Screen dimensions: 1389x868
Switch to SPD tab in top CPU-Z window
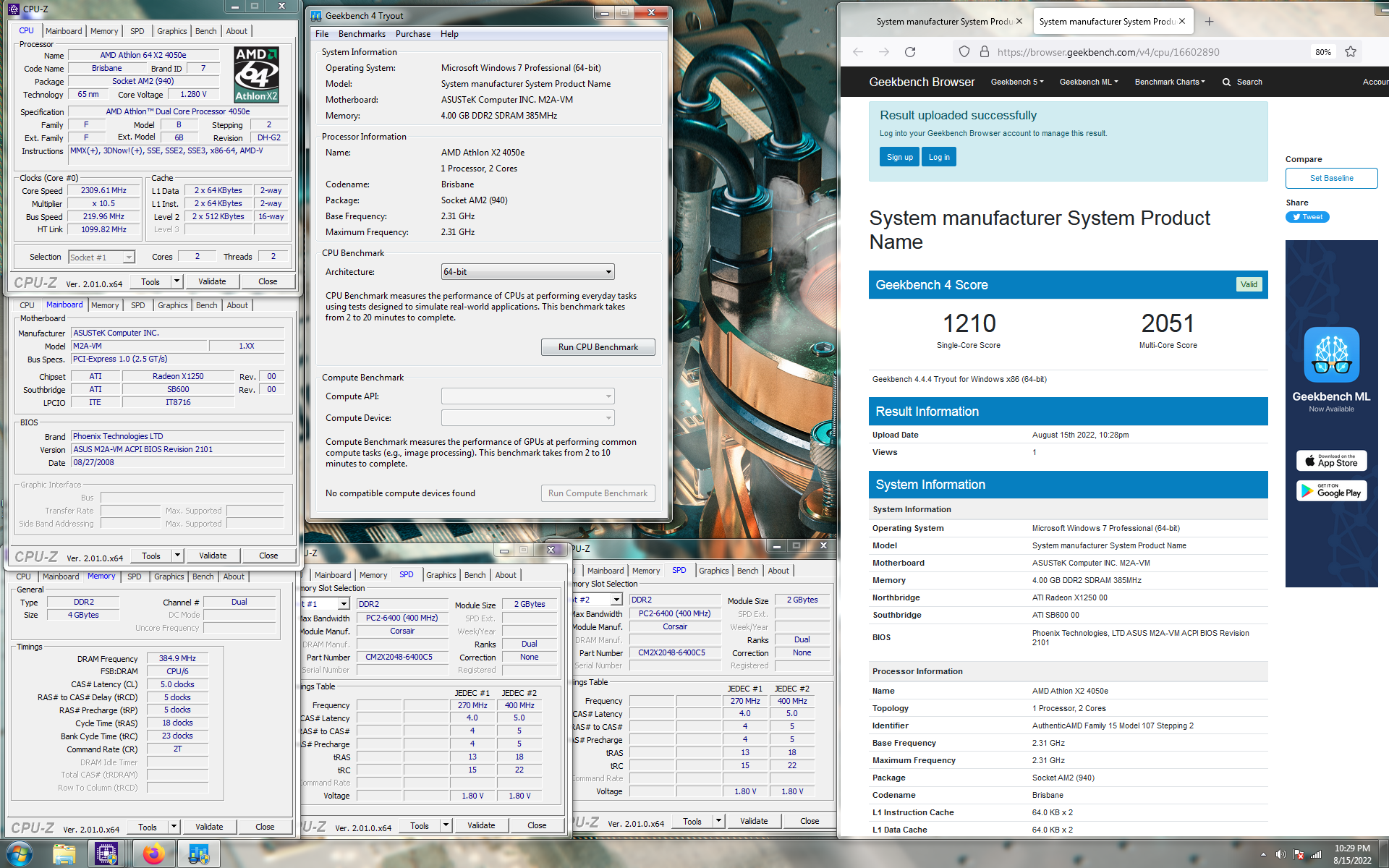(x=137, y=31)
